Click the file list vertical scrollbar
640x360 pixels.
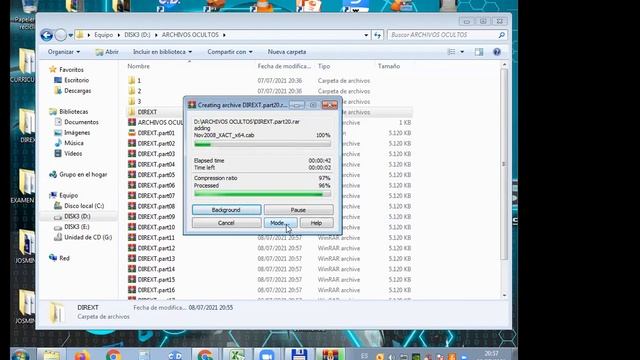coord(504,164)
